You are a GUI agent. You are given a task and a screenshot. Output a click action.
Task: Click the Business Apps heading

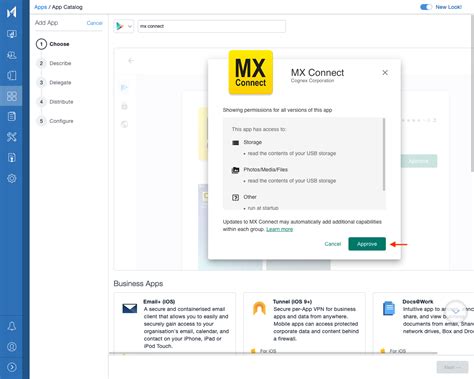click(x=138, y=284)
